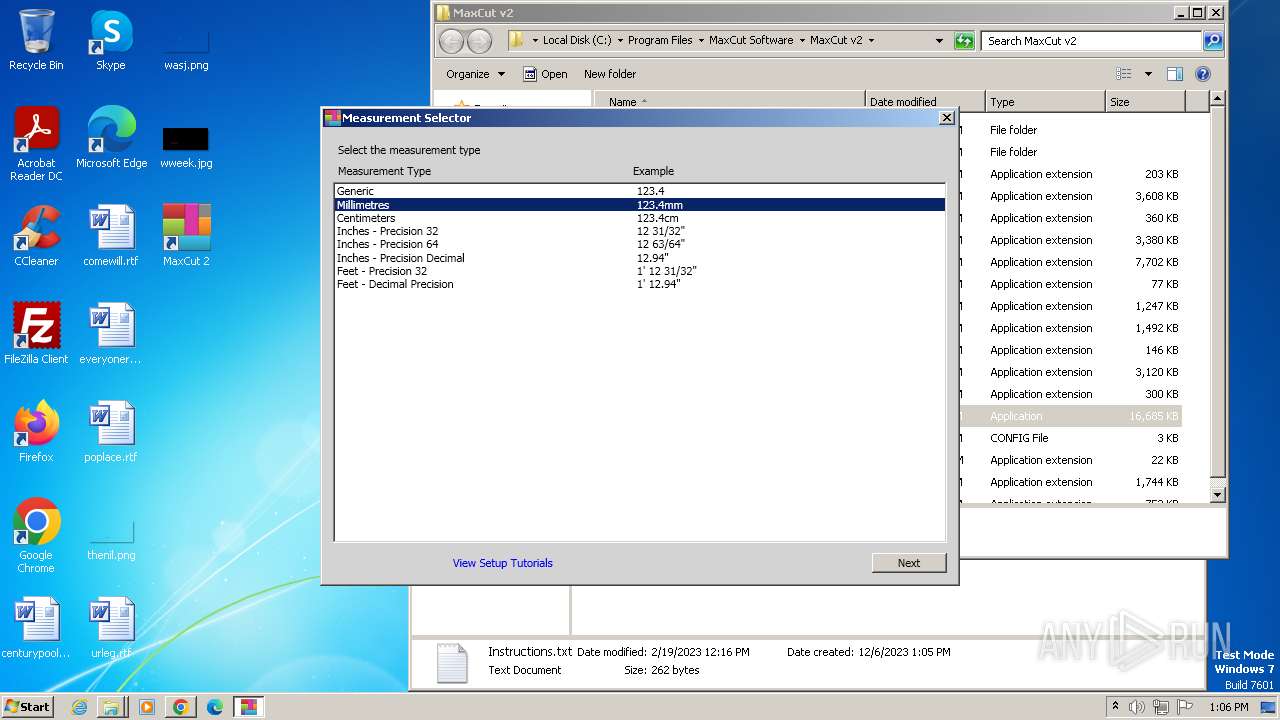Viewport: 1280px width, 720px height.
Task: Select Feet - Precision 32
Action: tap(640, 271)
